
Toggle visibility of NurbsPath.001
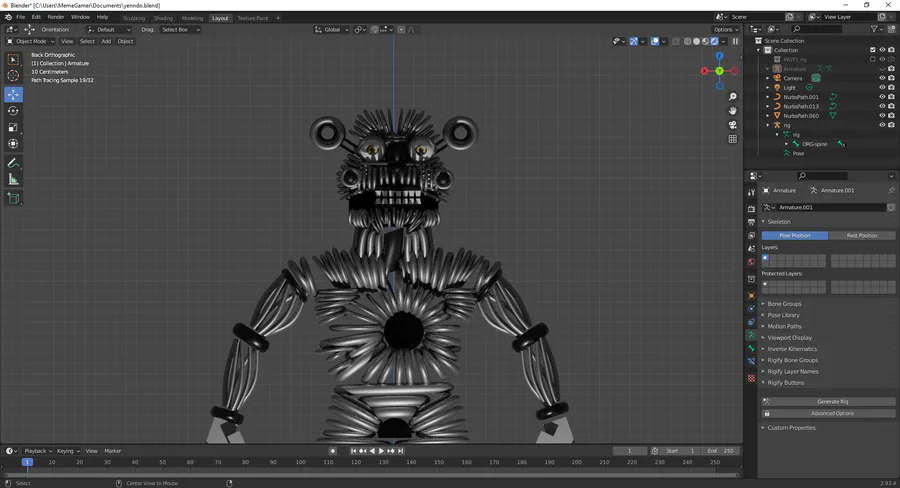pos(881,97)
